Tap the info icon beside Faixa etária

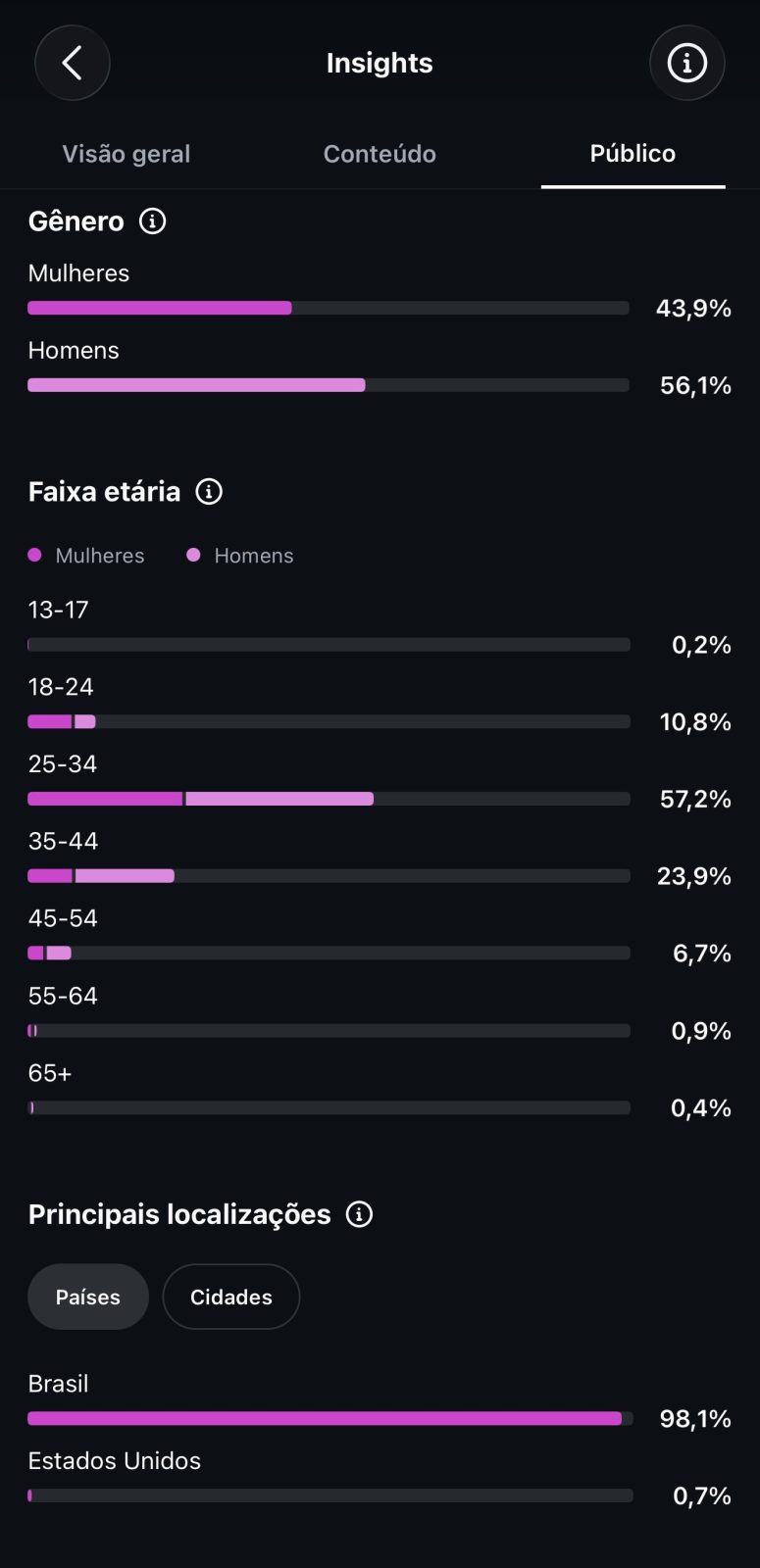click(209, 491)
